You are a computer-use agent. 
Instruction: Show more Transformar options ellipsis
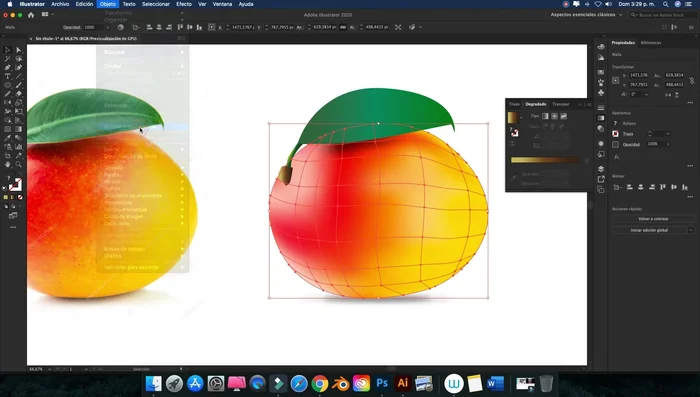coord(690,103)
